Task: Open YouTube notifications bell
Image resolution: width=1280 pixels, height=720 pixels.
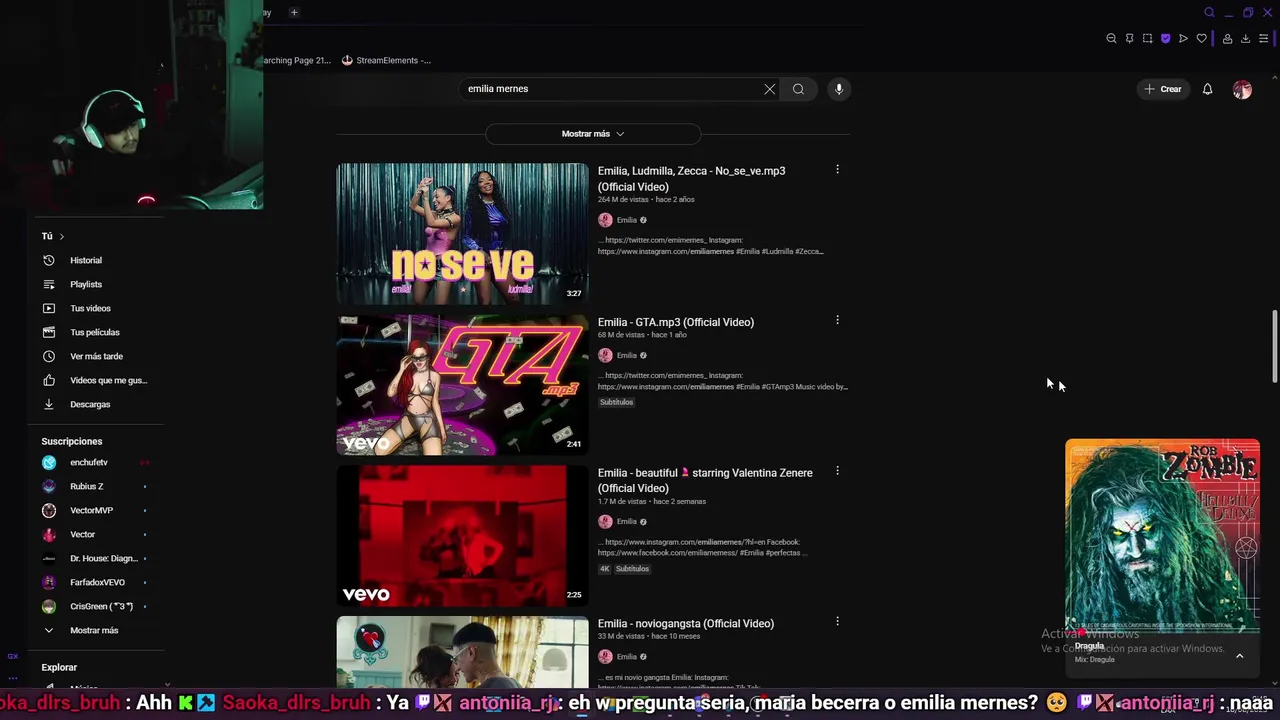Action: (1207, 89)
